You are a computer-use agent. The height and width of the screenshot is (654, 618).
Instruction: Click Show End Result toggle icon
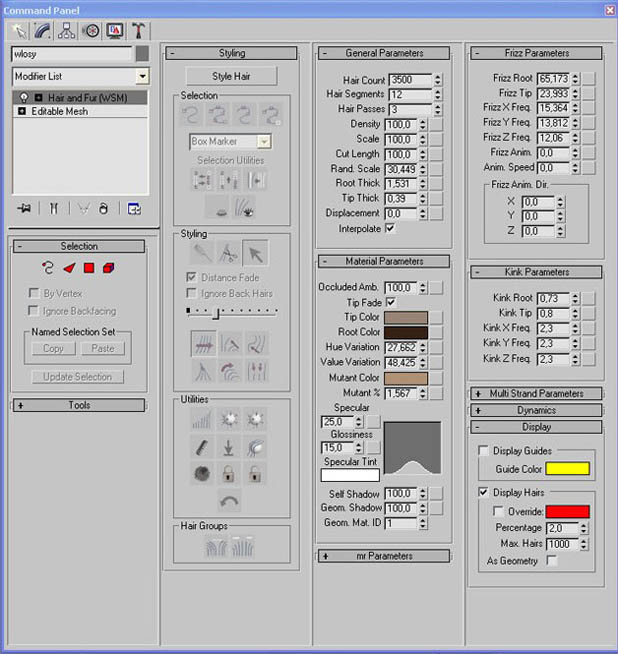[53, 208]
